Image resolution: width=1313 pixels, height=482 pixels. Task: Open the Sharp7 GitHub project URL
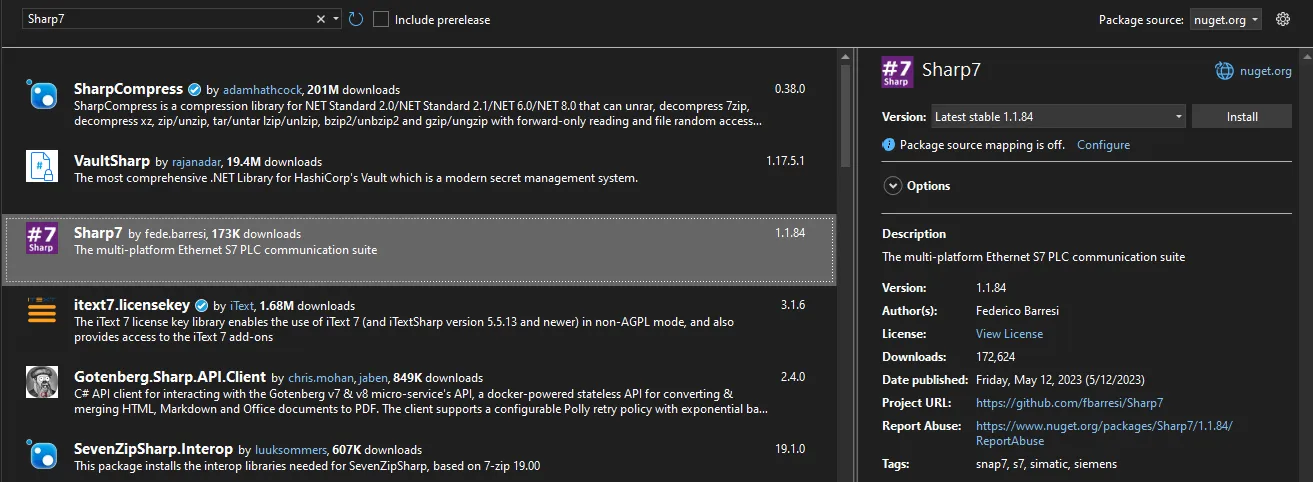1069,403
